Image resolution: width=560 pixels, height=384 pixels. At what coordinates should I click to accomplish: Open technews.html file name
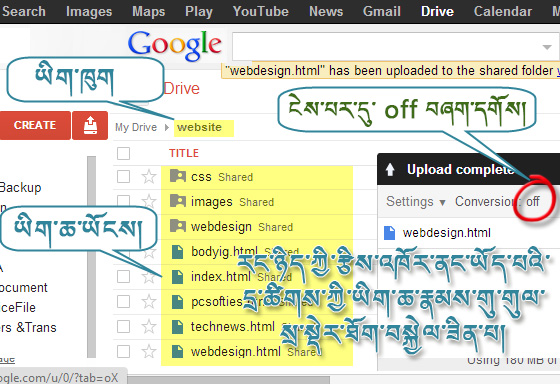click(233, 327)
